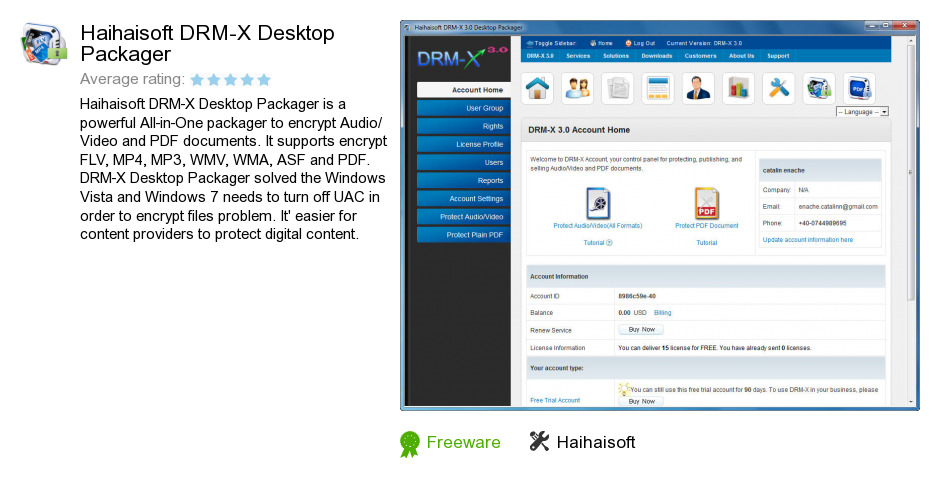Open the User Group people icon
Screen dimensions: 940x488
(x=577, y=89)
